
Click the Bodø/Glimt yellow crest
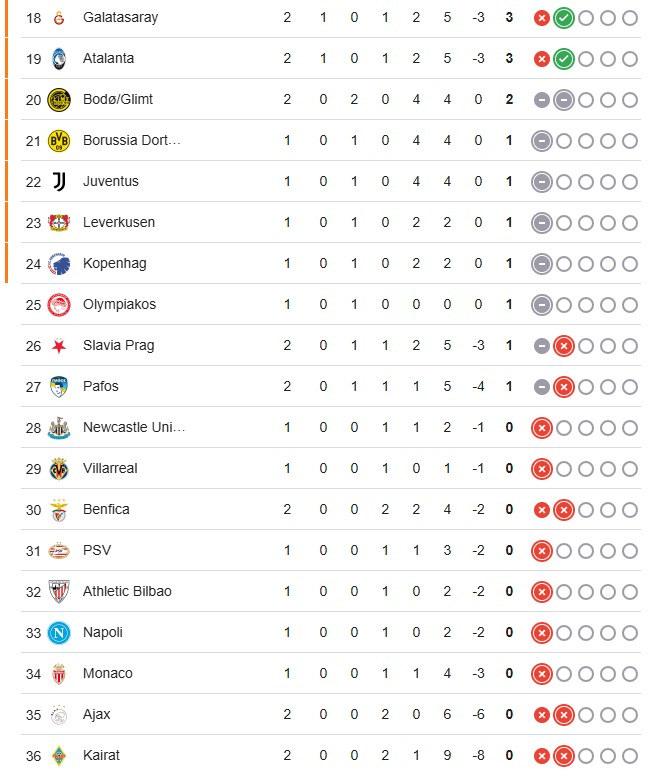(x=59, y=100)
